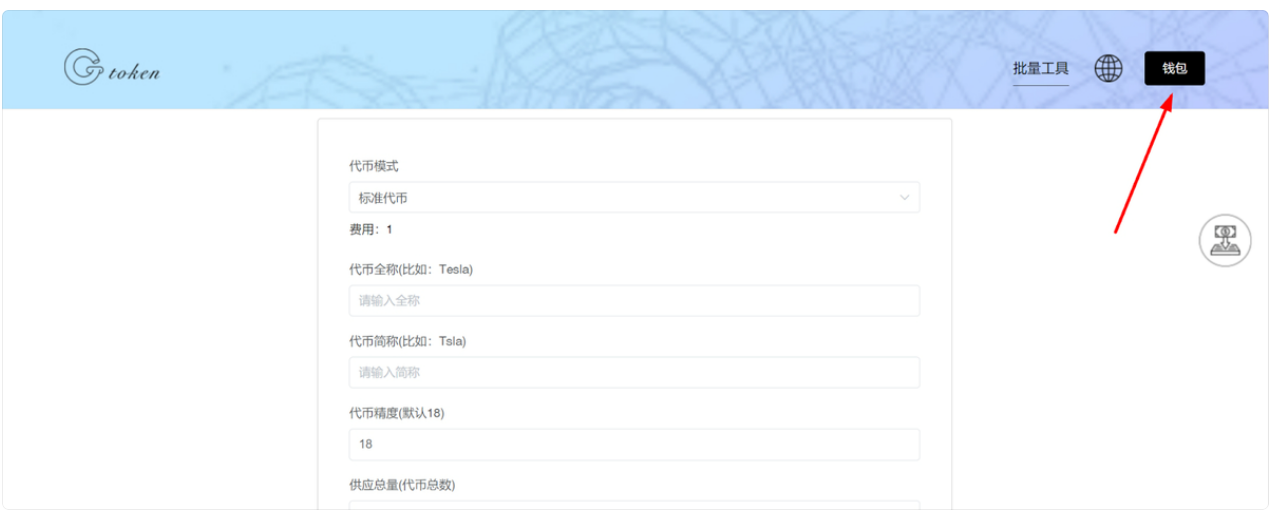Screen dimensions: 1278x521
Task: Focus the 请输入全称 full name field
Action: pyautogui.click(x=633, y=301)
